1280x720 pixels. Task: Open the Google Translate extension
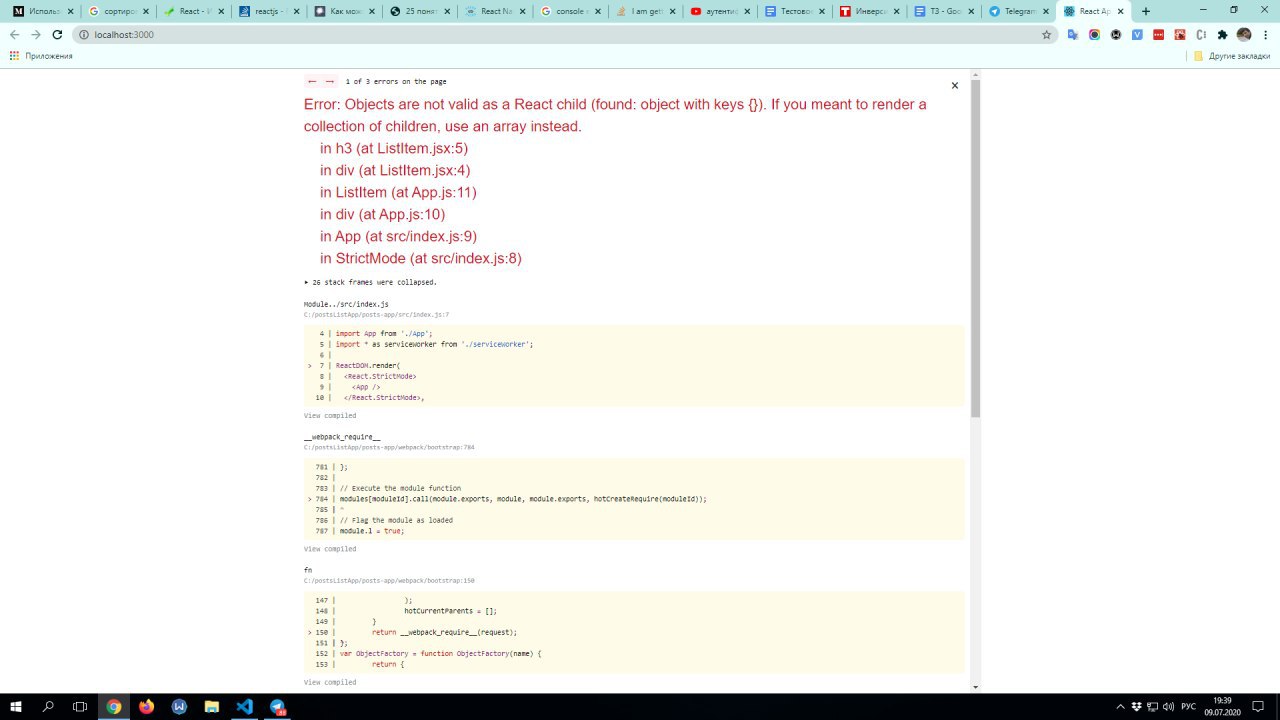[x=1073, y=34]
